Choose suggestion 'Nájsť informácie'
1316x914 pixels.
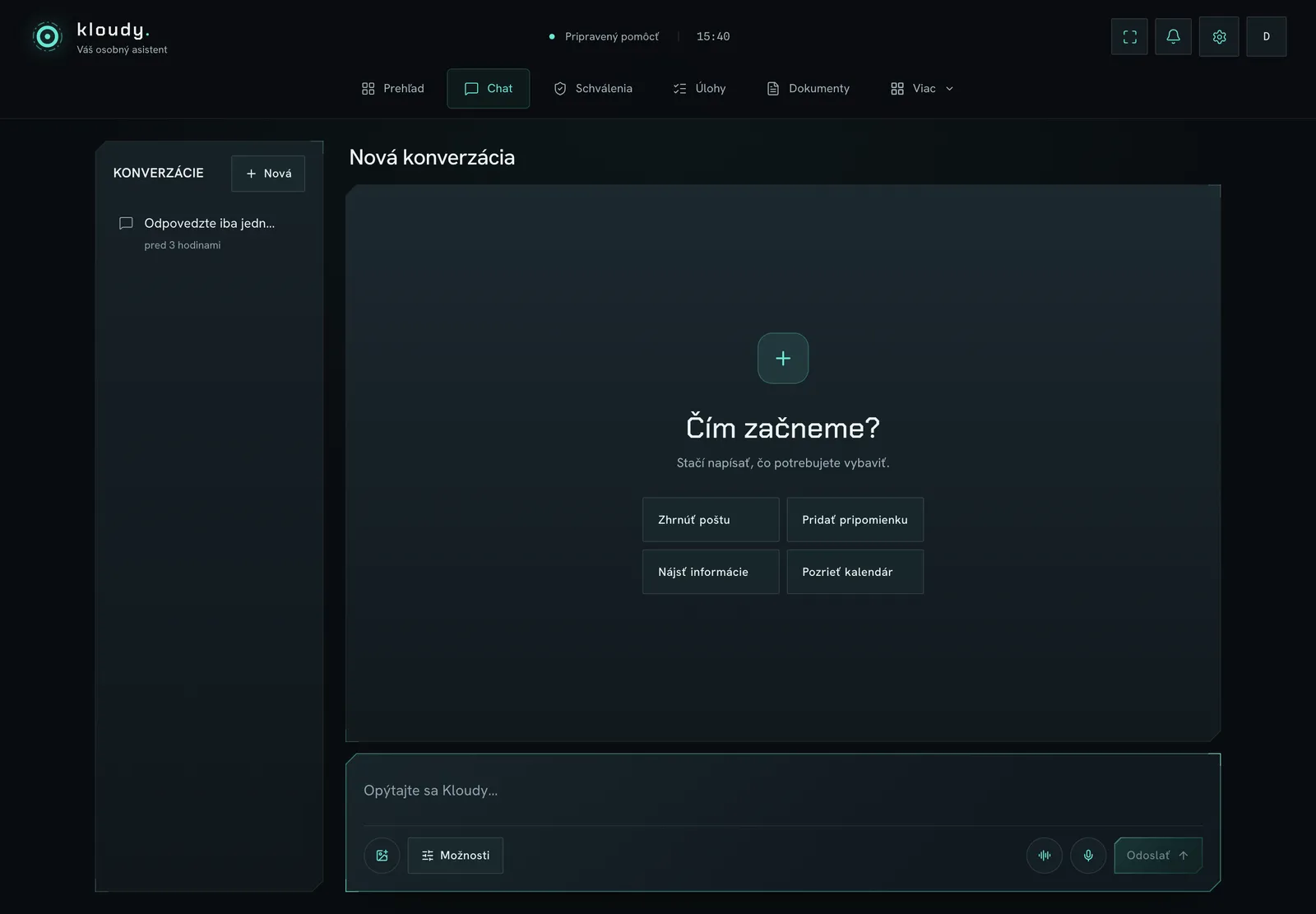click(711, 572)
